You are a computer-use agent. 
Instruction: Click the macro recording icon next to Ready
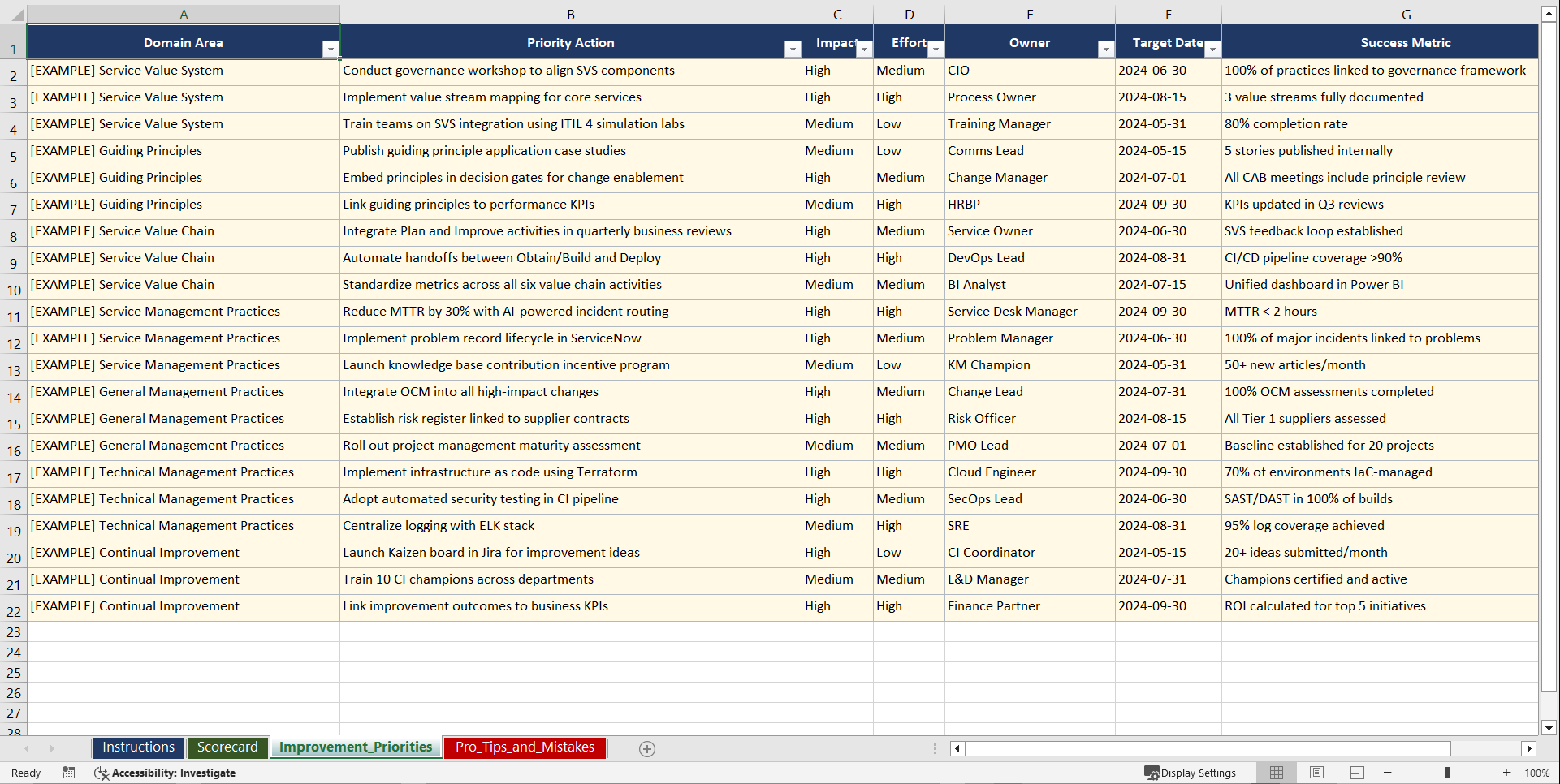pos(69,773)
